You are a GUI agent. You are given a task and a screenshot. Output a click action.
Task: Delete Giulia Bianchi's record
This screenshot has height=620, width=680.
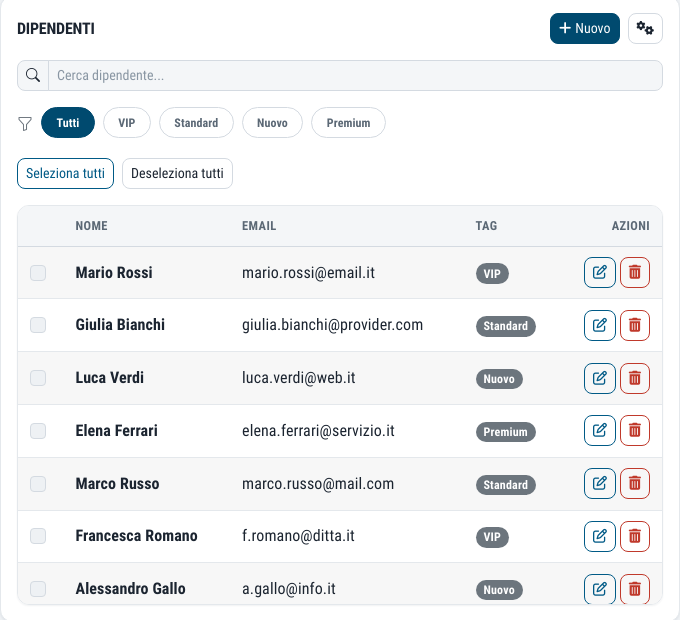point(634,325)
